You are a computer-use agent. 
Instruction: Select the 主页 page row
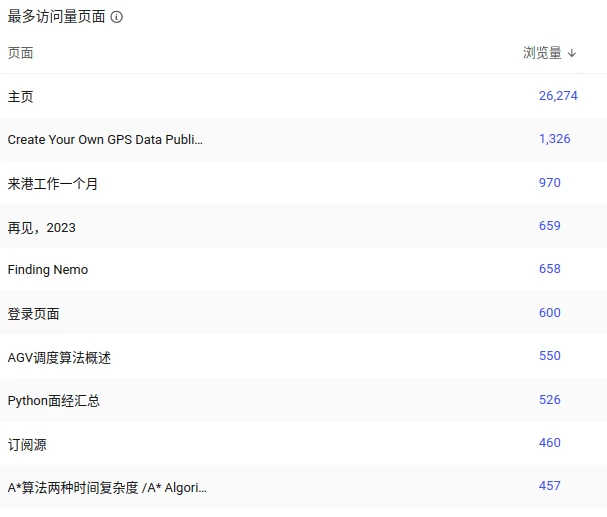point(304,96)
